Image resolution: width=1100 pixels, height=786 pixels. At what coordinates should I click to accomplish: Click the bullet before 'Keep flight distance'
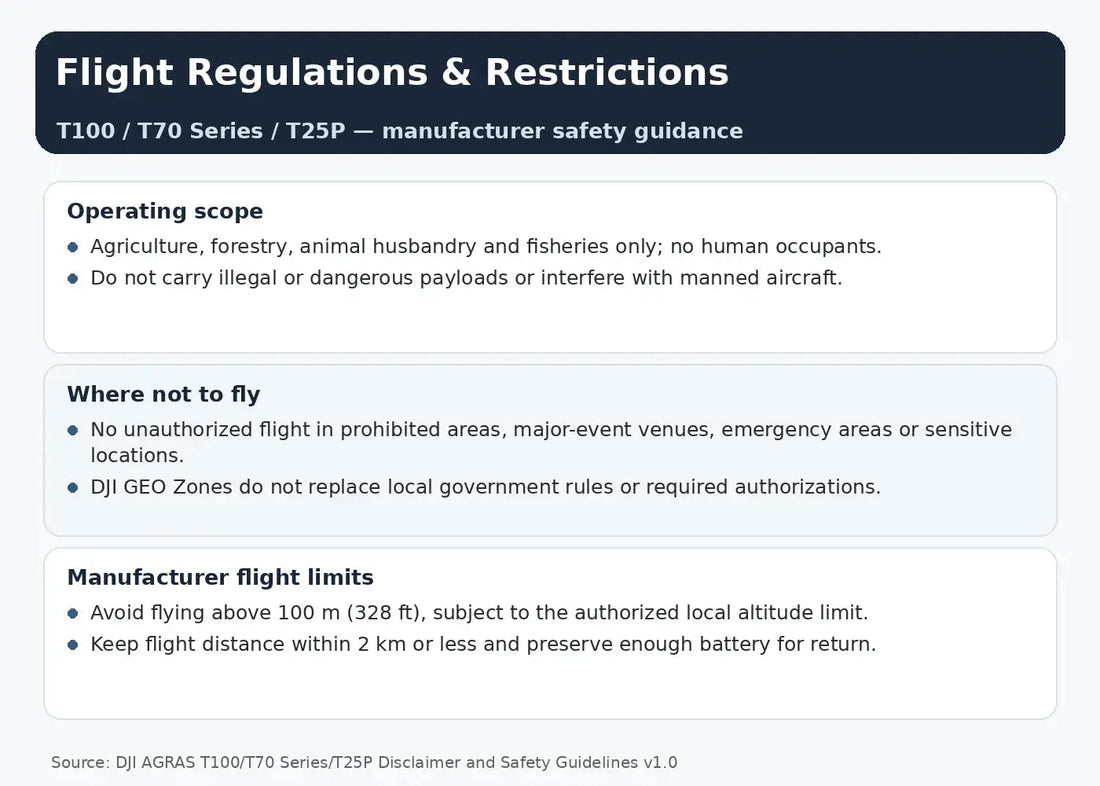click(x=73, y=645)
